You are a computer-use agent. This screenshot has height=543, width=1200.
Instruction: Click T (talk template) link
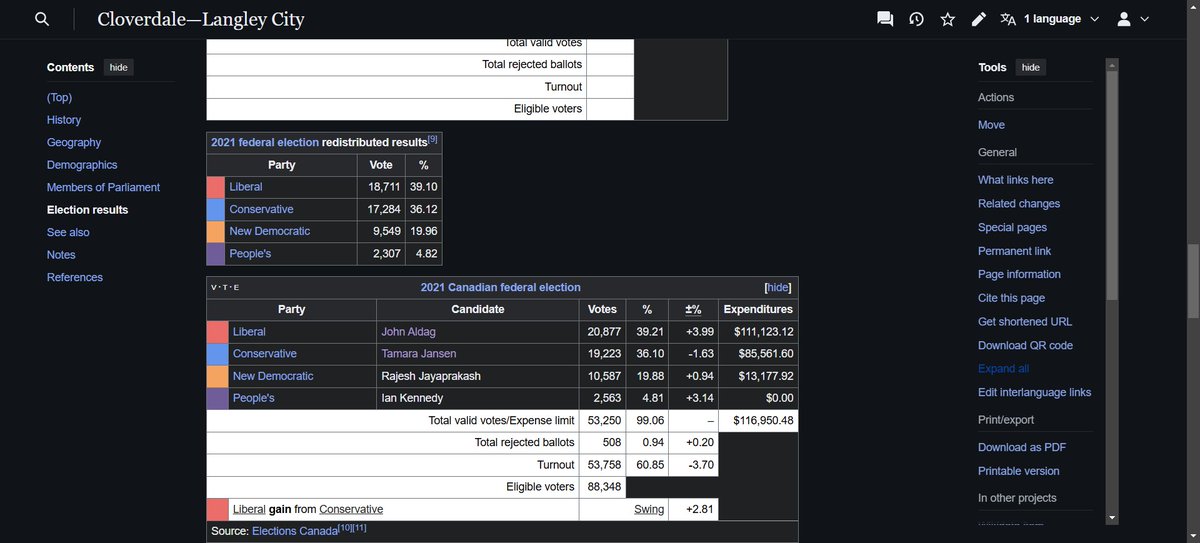225,288
